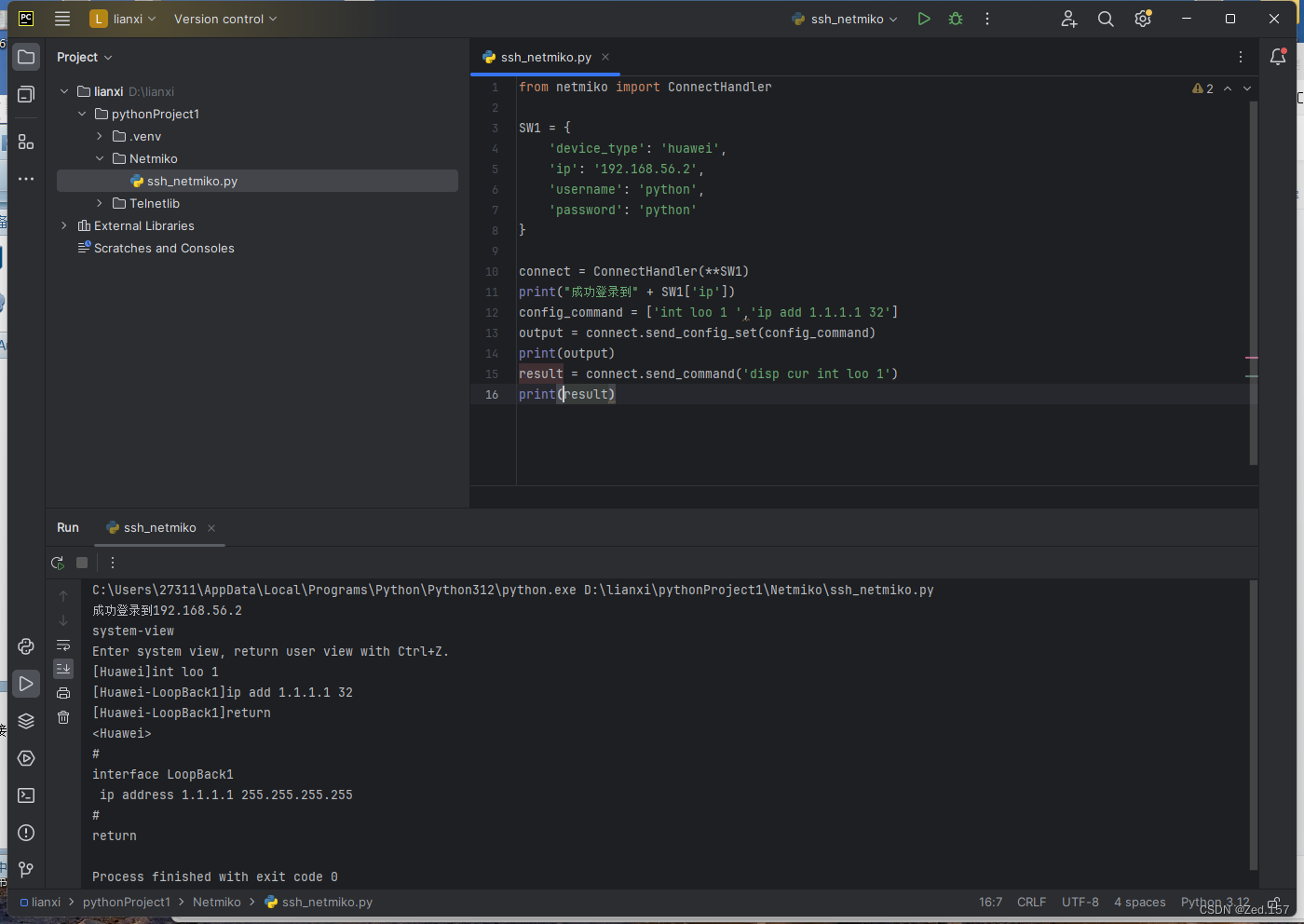
Task: Start debugging with the bug icon
Action: point(955,18)
